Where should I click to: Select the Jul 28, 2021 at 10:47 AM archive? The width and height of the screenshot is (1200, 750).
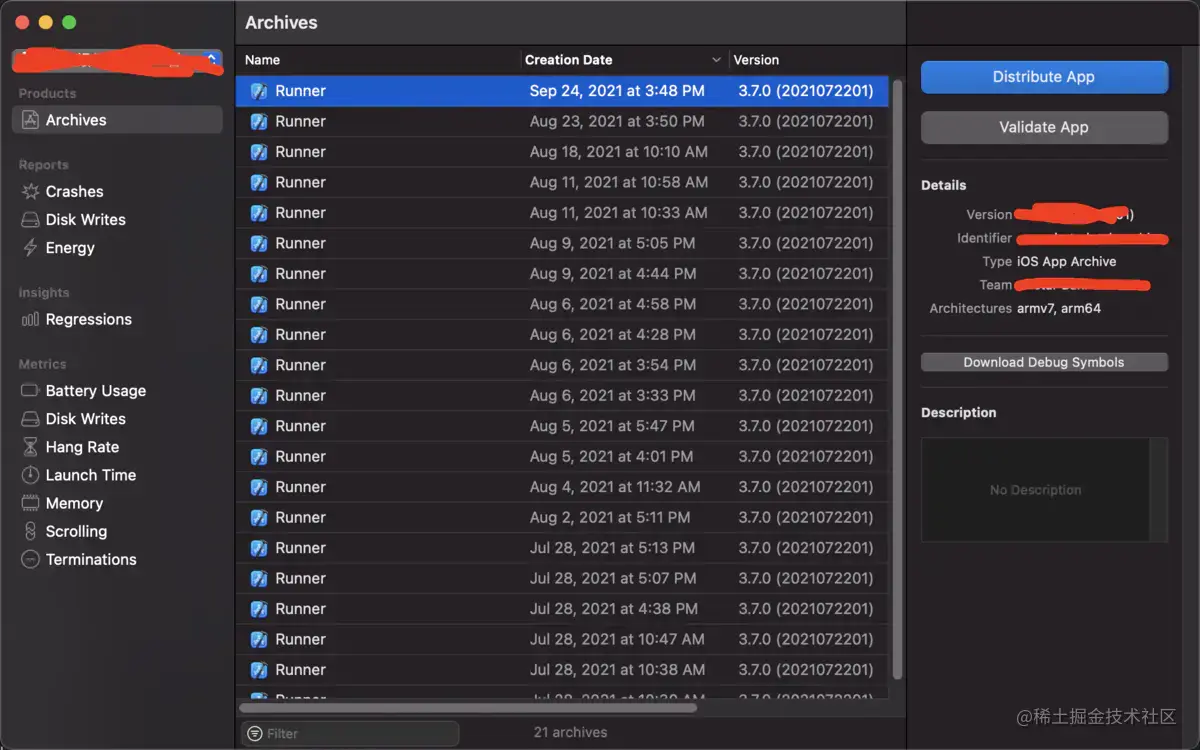(562, 639)
